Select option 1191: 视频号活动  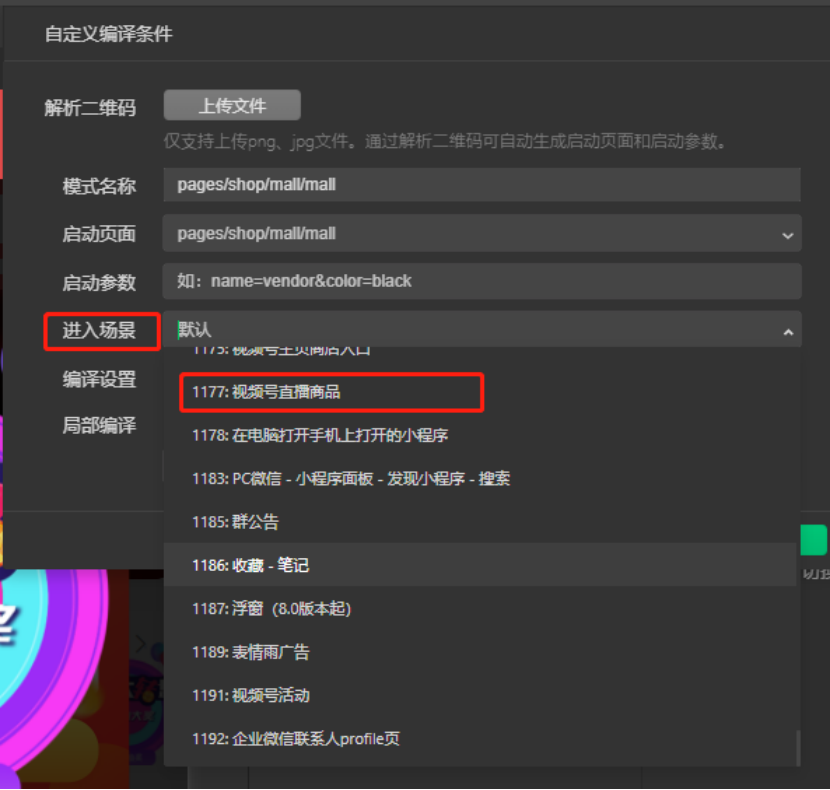[479, 695]
